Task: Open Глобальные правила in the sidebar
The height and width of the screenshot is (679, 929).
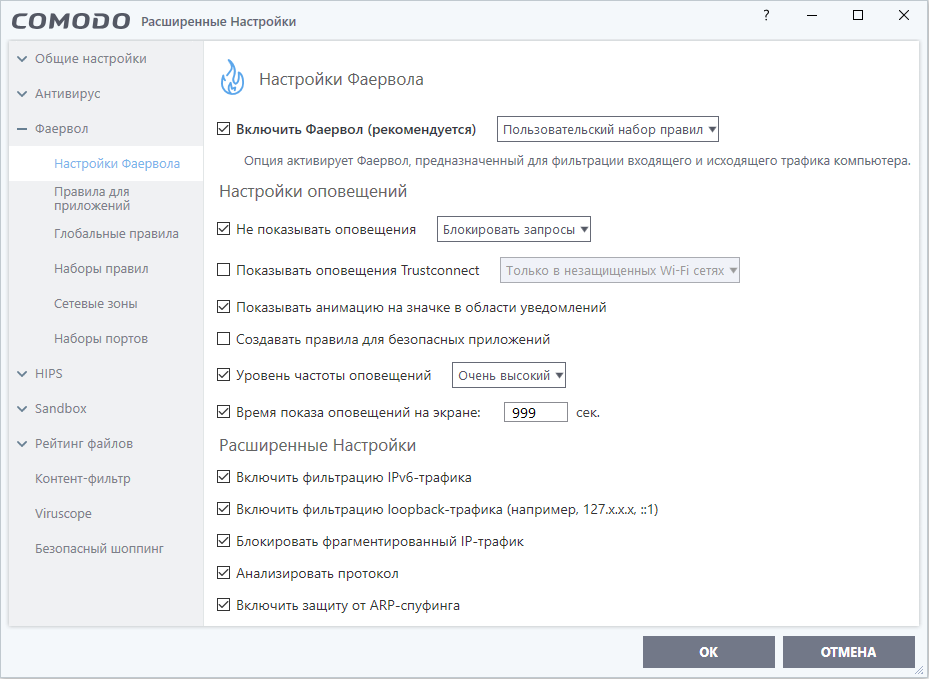Action: tap(116, 234)
